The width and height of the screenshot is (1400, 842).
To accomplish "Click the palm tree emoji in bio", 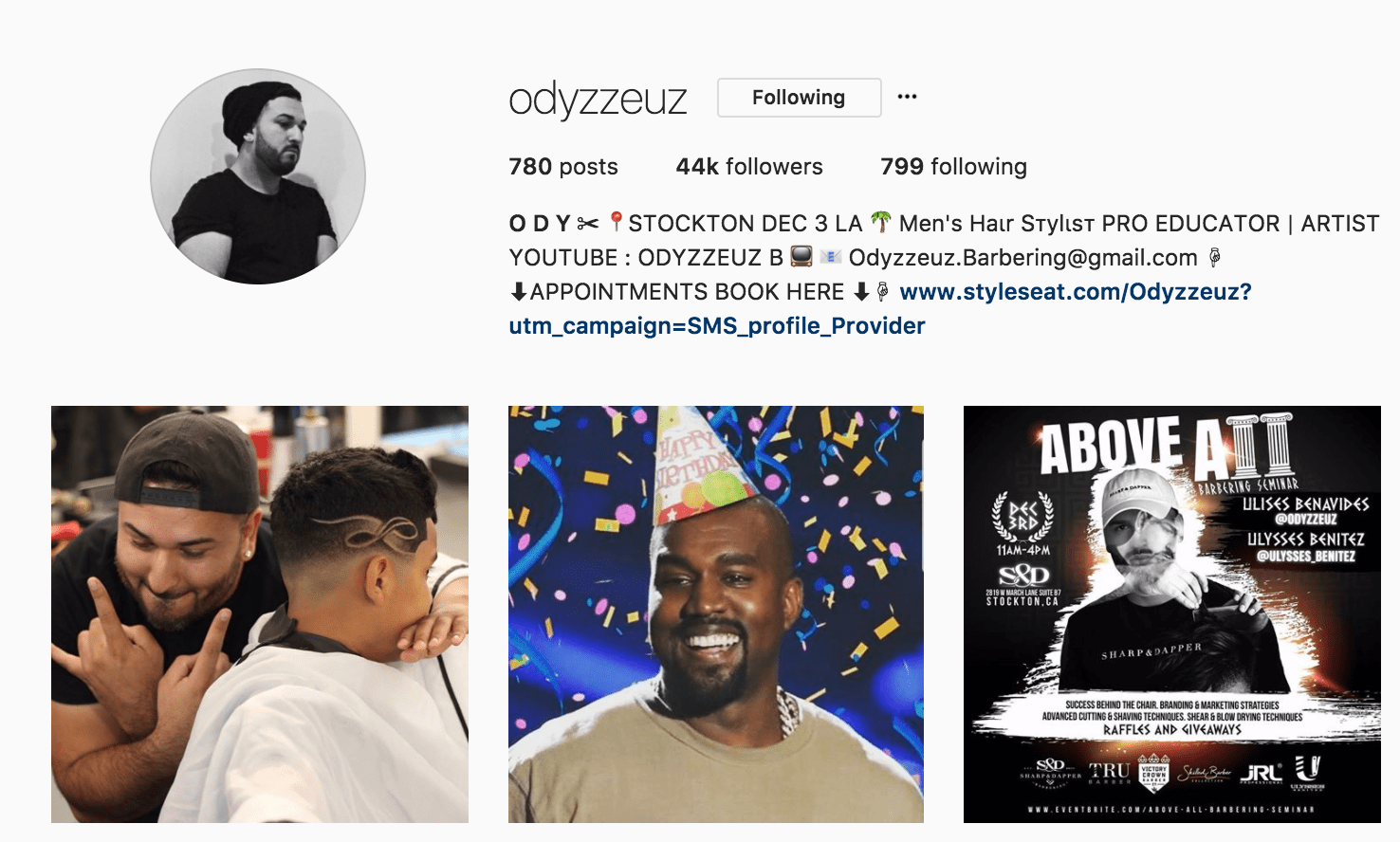I will coord(881,222).
